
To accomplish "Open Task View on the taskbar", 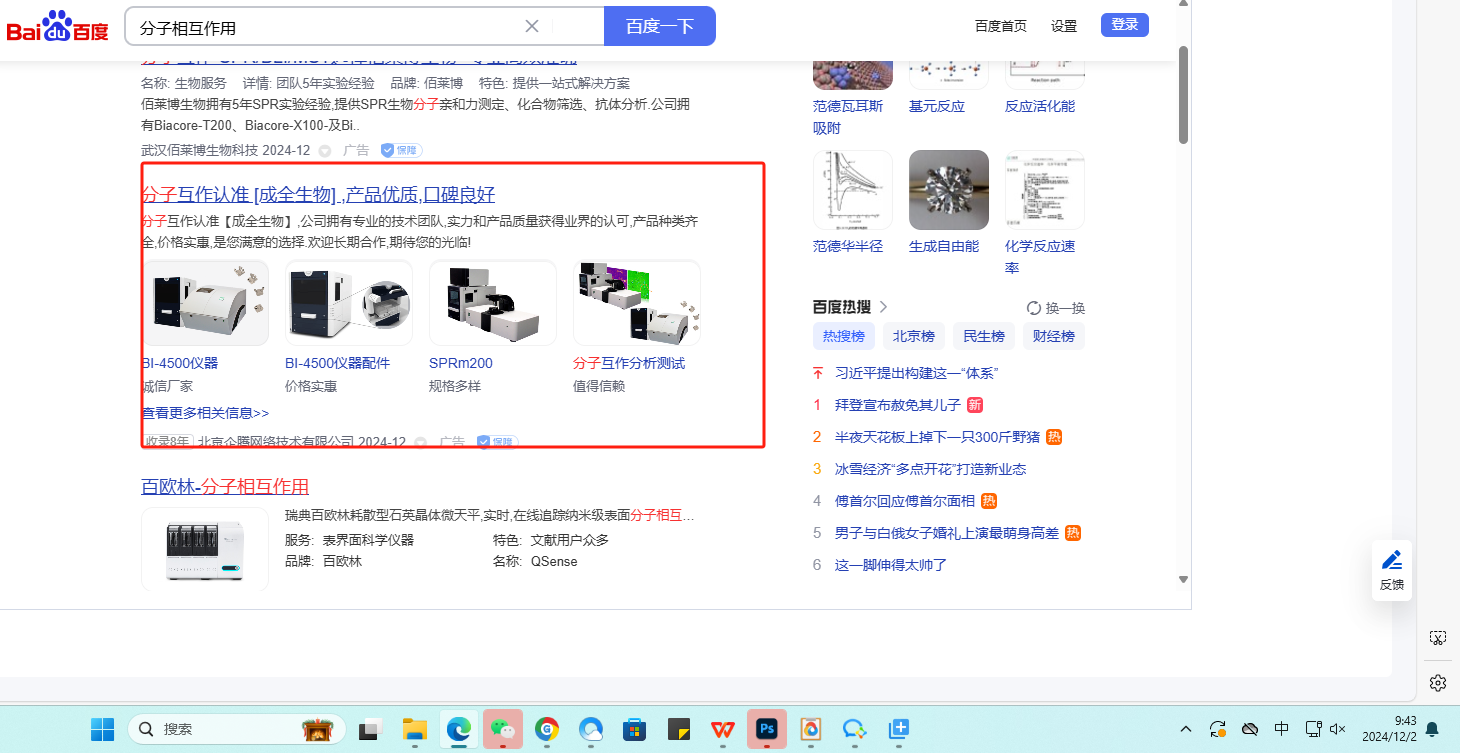I will 371,729.
